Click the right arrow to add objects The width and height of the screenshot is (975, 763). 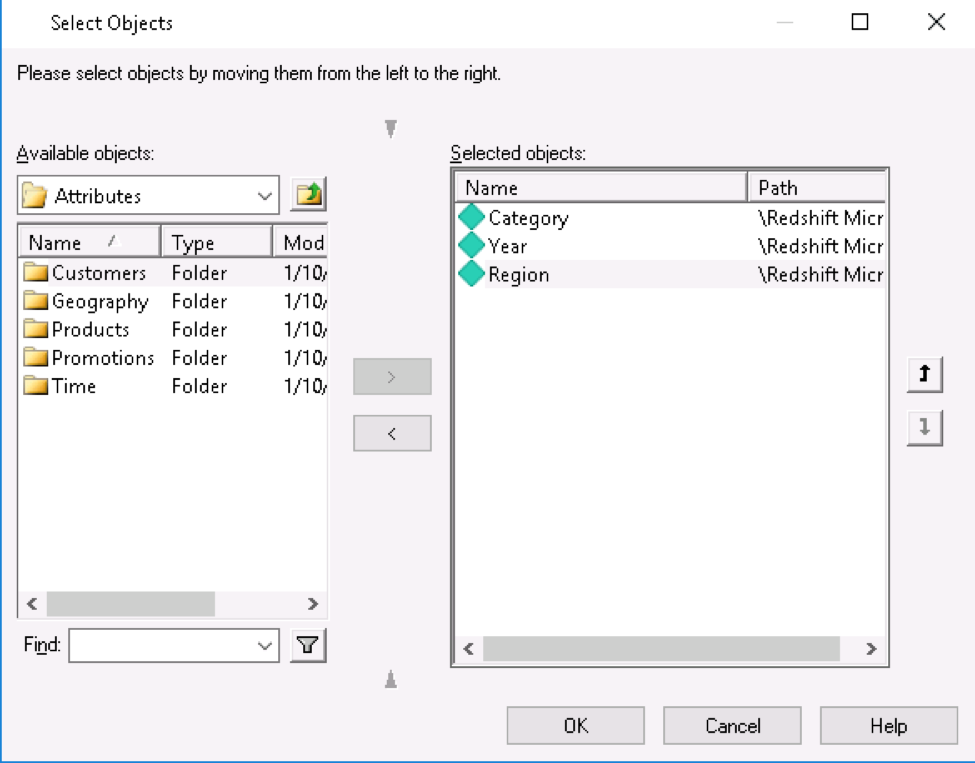point(391,376)
